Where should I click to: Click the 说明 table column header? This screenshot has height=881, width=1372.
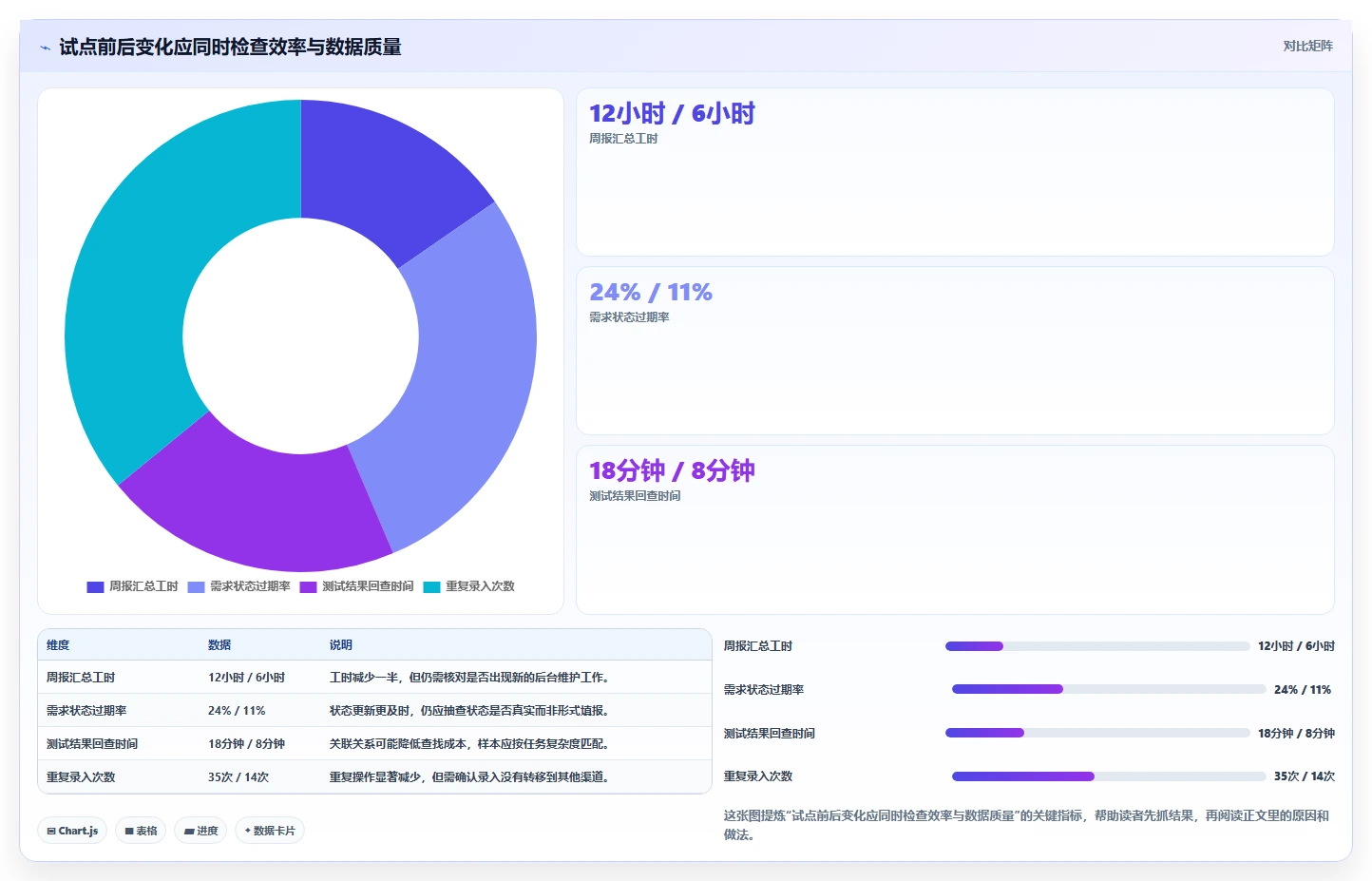[x=341, y=645]
